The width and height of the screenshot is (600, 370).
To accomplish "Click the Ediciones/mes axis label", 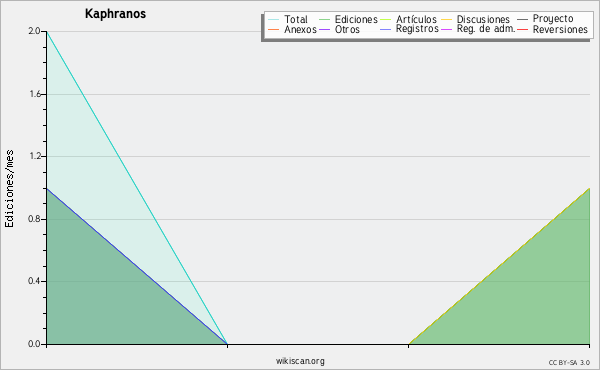I will [x=9, y=189].
